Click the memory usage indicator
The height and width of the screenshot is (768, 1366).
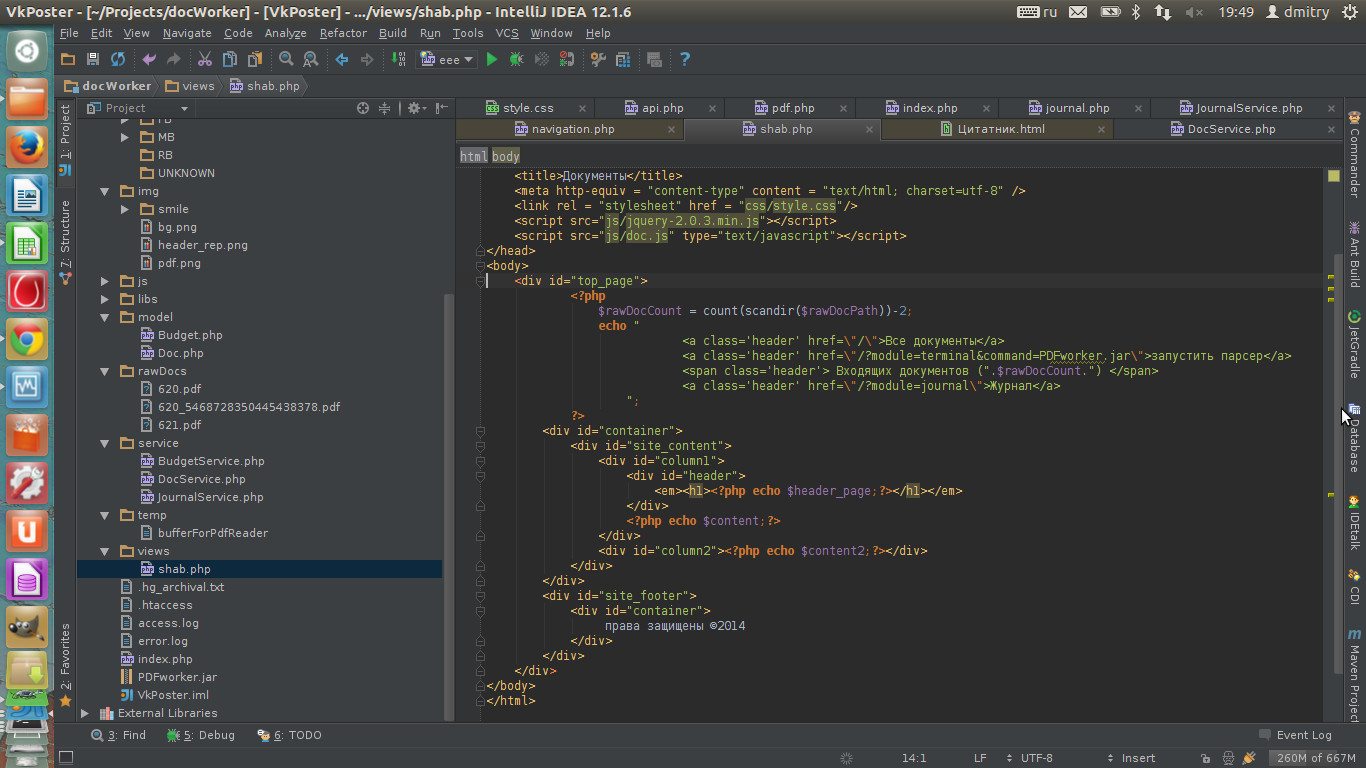coord(1316,758)
